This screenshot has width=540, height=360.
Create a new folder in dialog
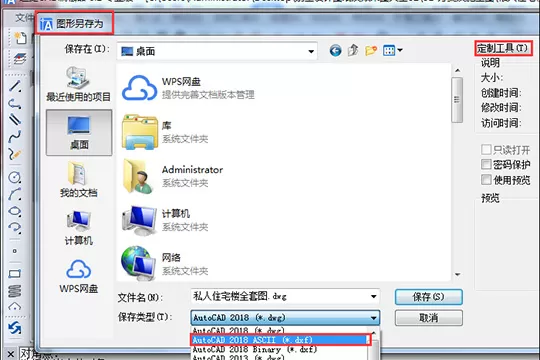pos(371,51)
